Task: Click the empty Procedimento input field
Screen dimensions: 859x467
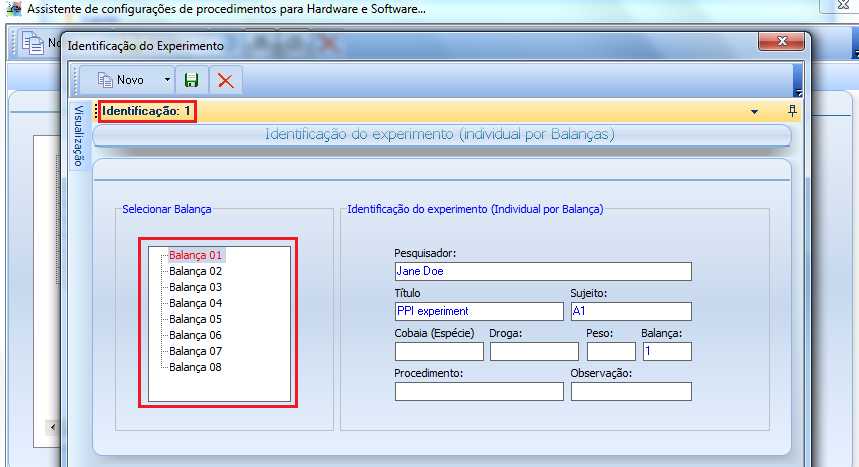Action: [x=479, y=391]
